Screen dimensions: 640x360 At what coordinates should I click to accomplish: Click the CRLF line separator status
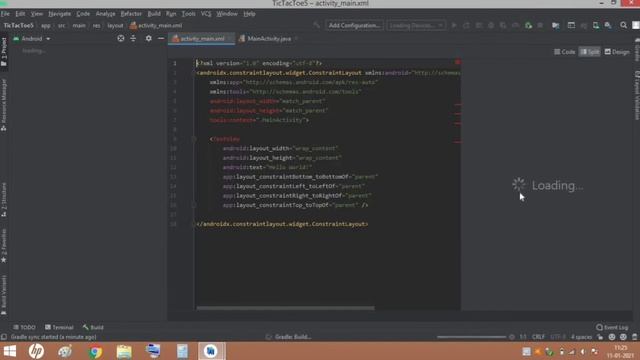coord(538,337)
